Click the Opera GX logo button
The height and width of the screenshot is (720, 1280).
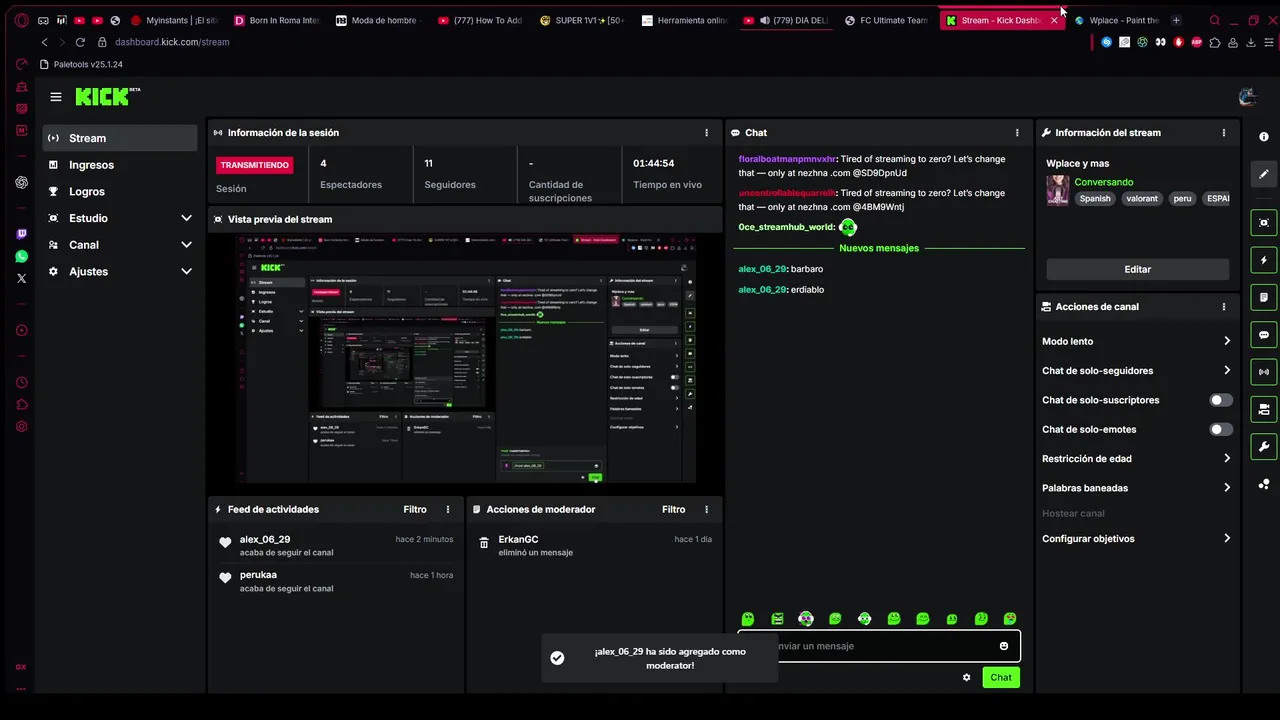[21, 20]
